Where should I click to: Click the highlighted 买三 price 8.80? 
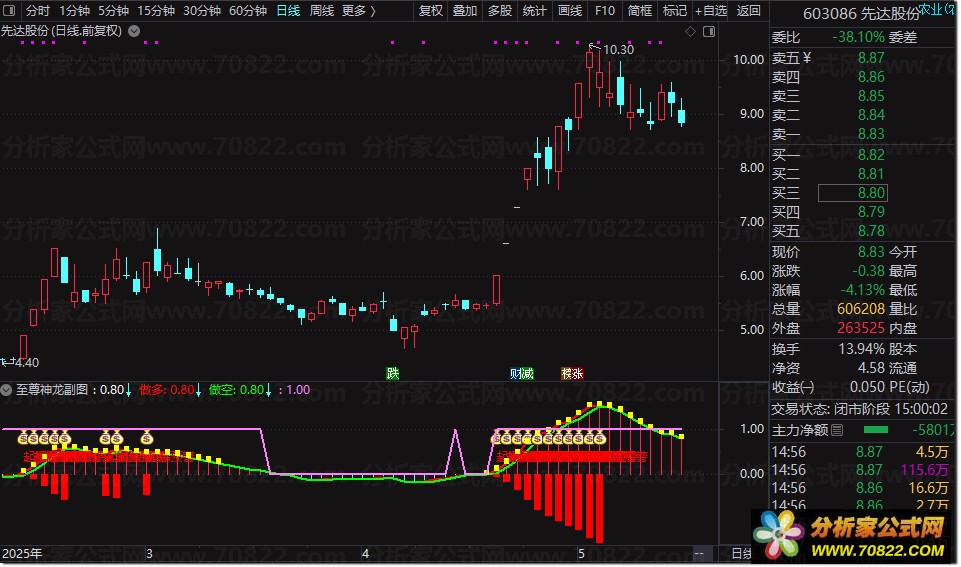click(x=853, y=193)
